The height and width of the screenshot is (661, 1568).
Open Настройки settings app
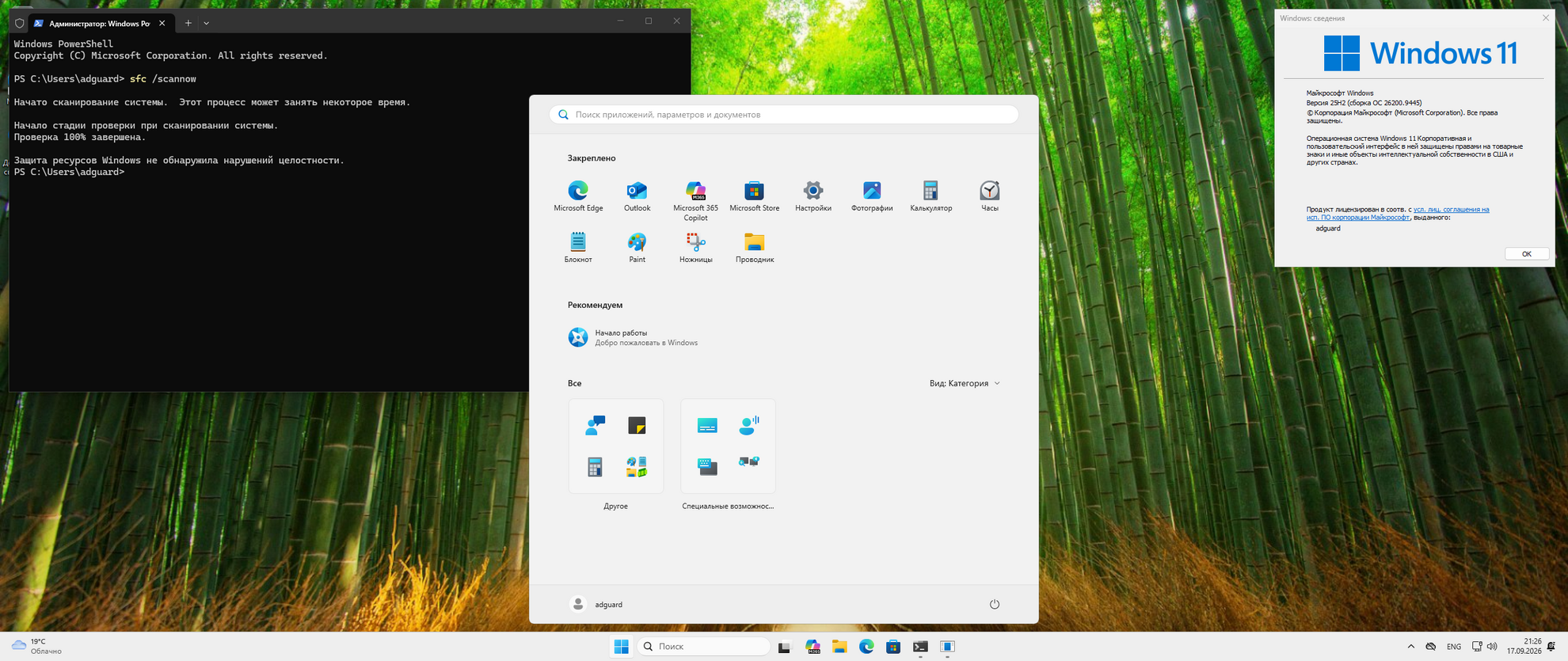click(x=813, y=196)
